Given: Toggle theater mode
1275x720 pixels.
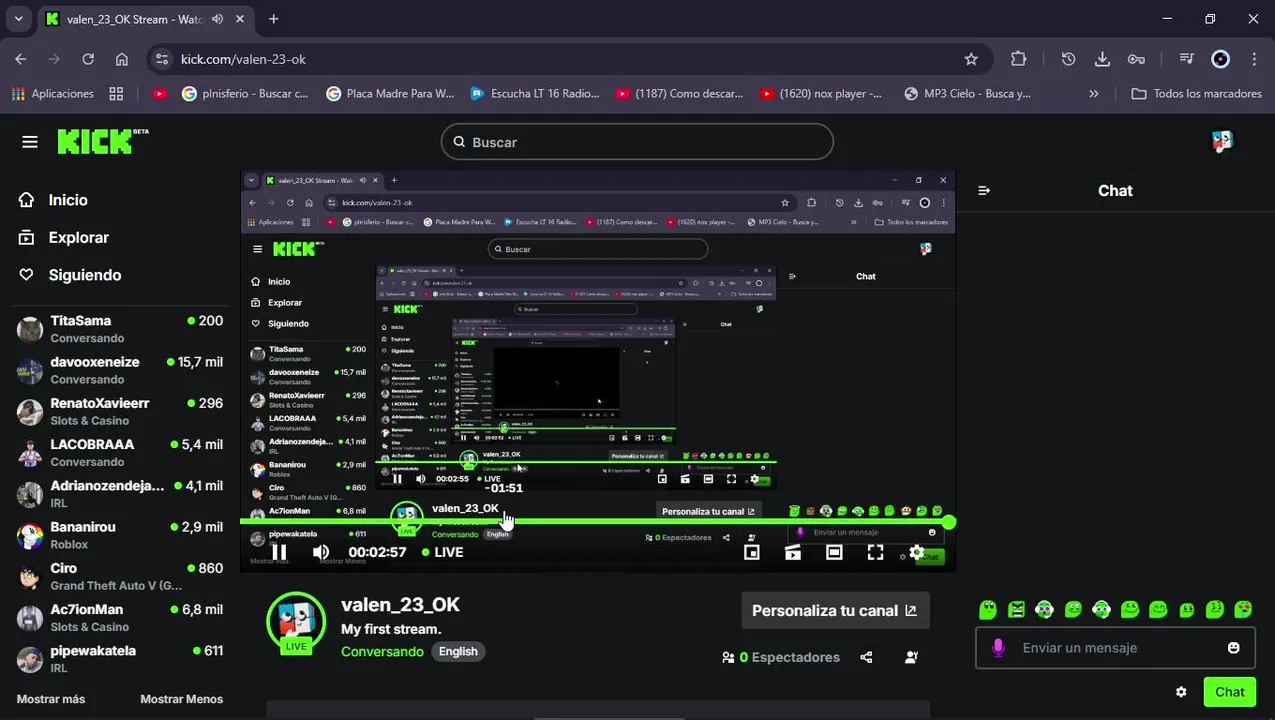Looking at the screenshot, I should point(834,552).
